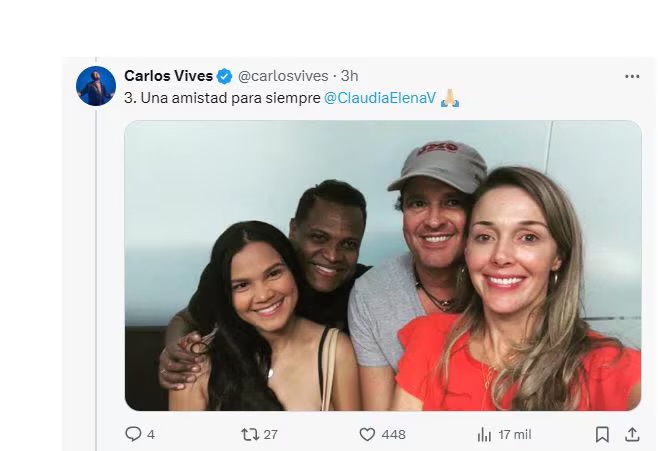Click the 448 likes count

pyautogui.click(x=393, y=434)
